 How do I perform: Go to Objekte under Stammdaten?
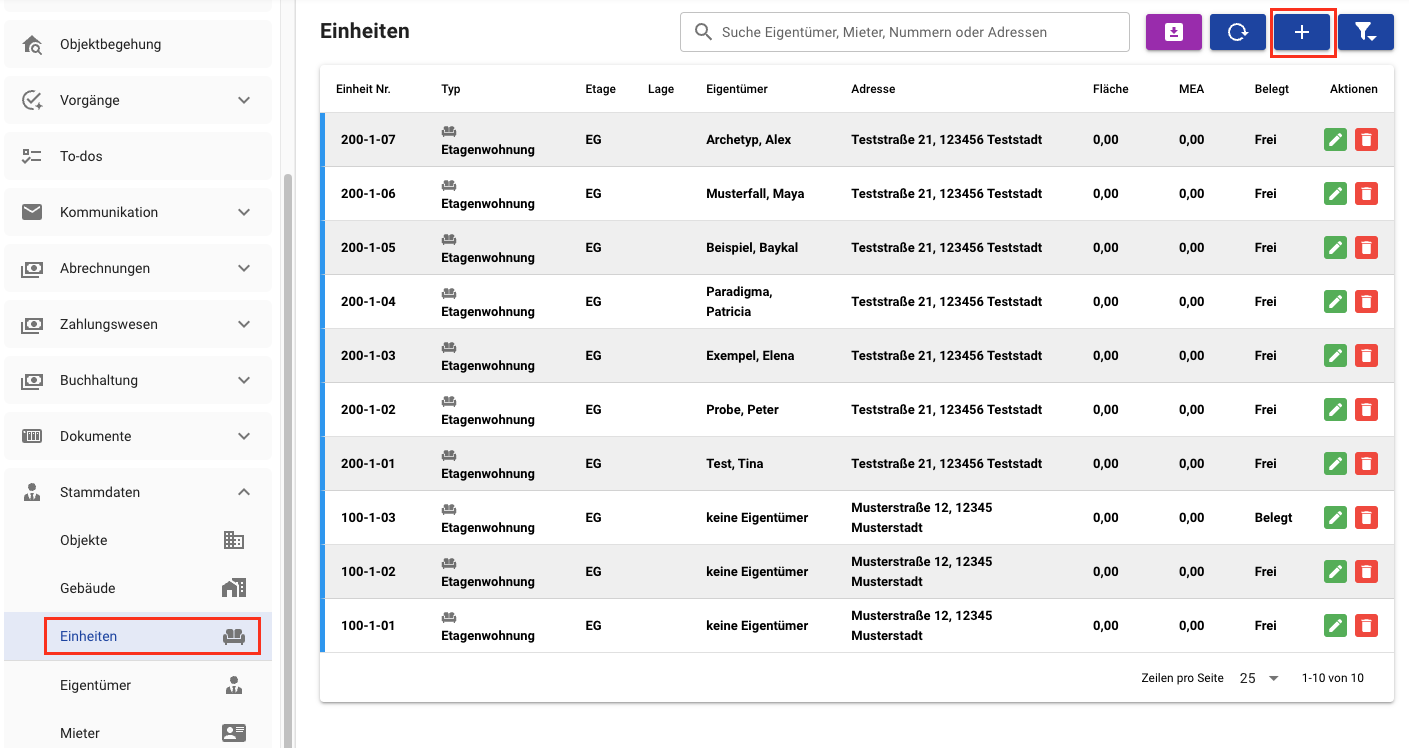click(x=138, y=540)
